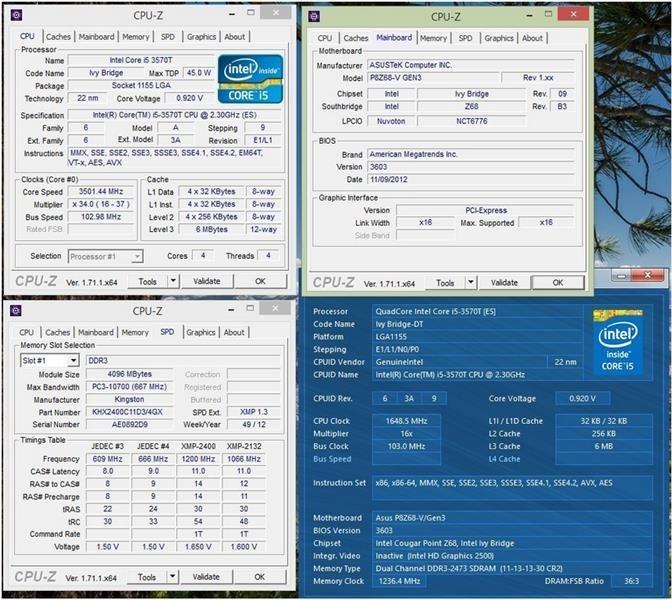The height and width of the screenshot is (600, 672).
Task: Minimize the top-left CPU-Z window
Action: tap(232, 14)
